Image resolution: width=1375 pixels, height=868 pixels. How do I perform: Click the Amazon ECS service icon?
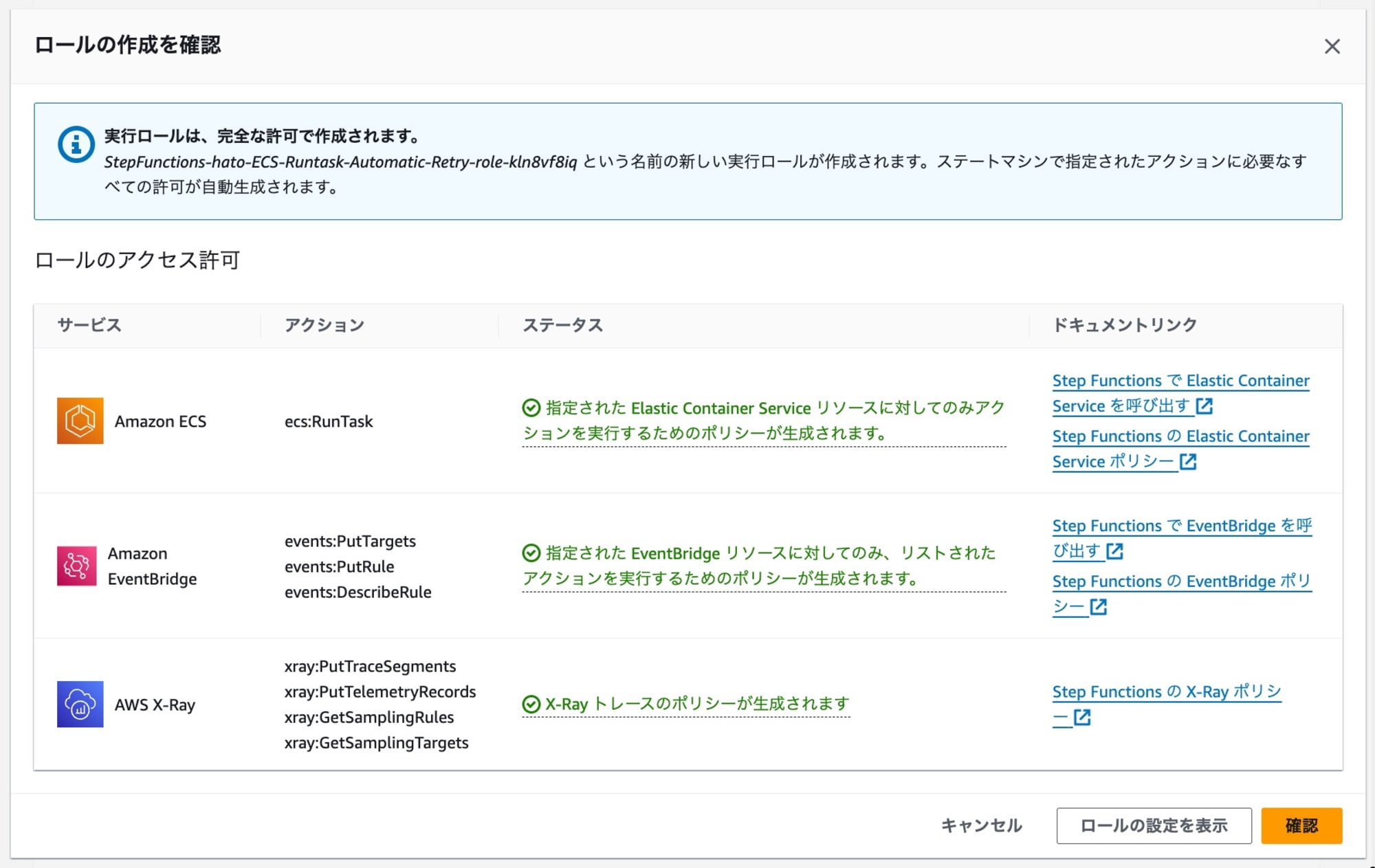(80, 421)
